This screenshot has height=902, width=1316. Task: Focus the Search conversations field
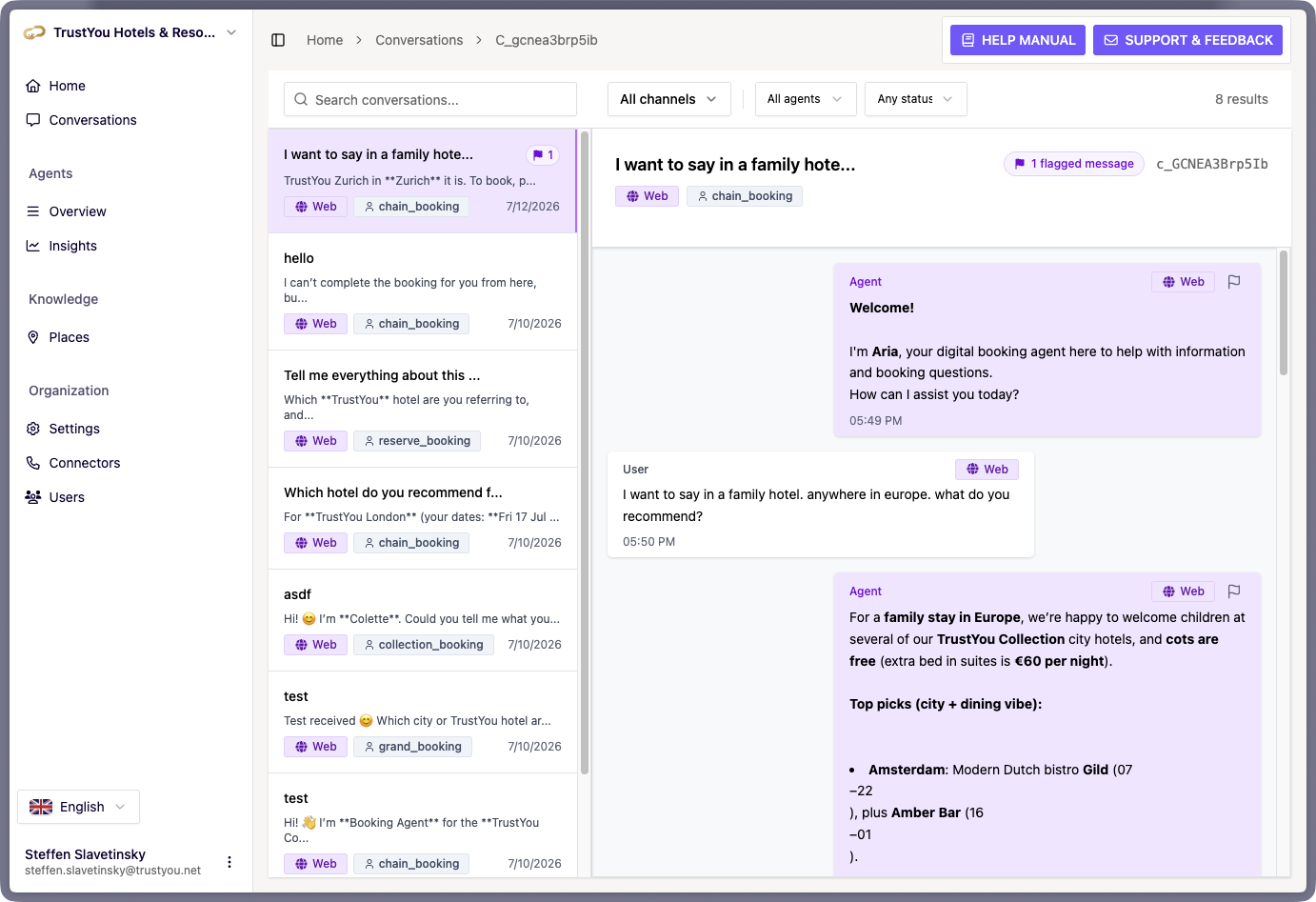pyautogui.click(x=430, y=99)
